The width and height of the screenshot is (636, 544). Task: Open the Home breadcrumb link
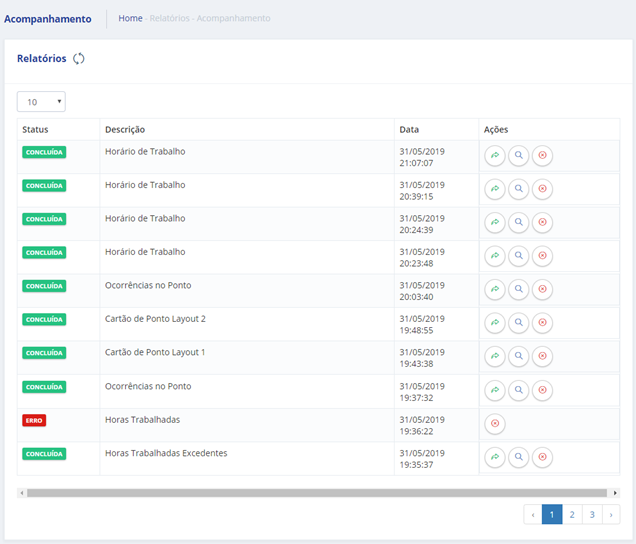pyautogui.click(x=130, y=19)
